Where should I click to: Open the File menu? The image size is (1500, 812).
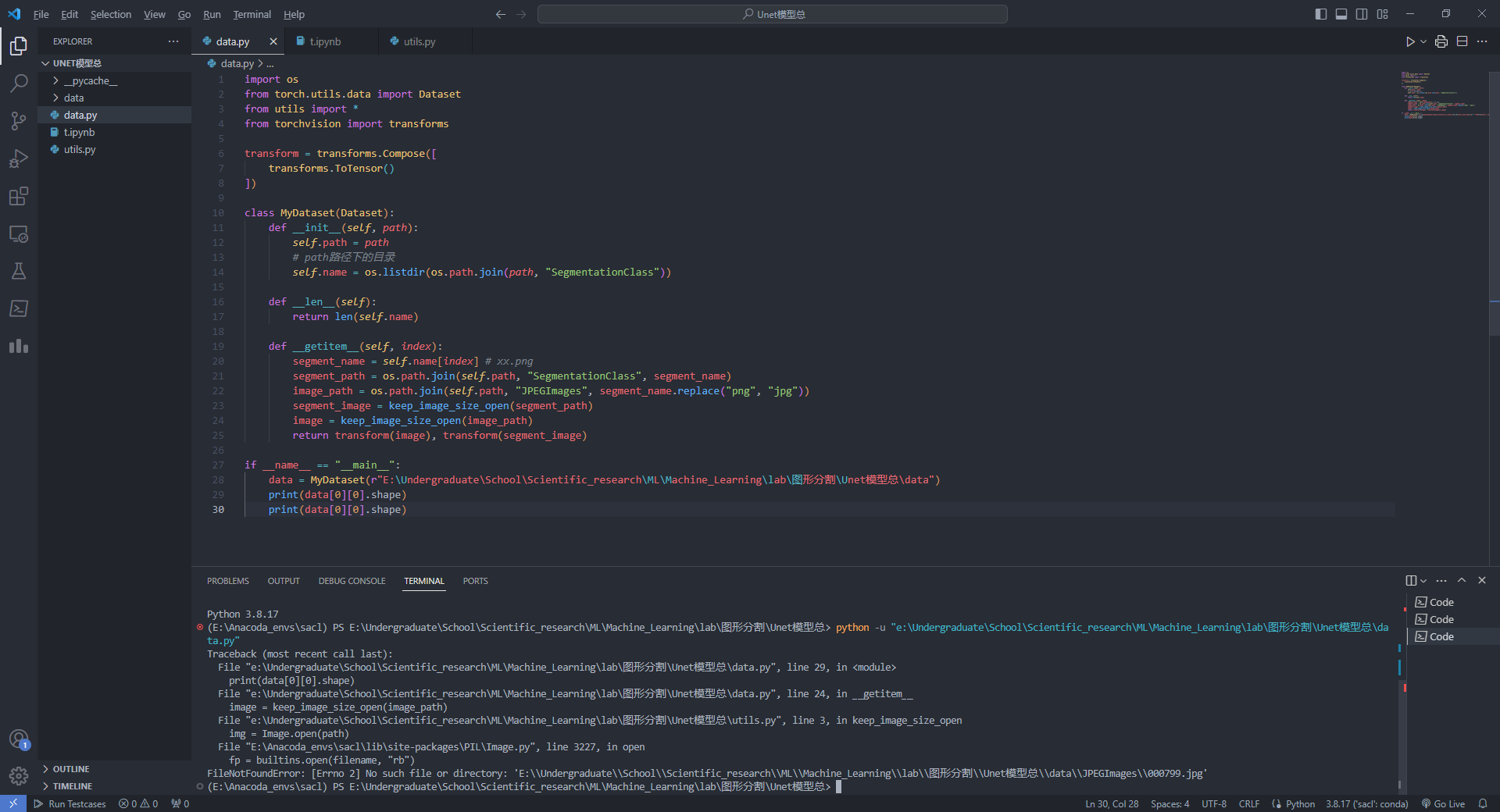click(41, 14)
